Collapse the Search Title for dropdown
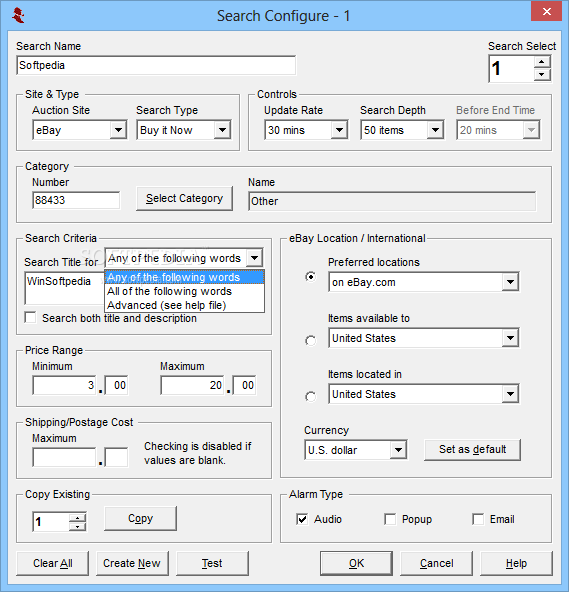The width and height of the screenshot is (569, 592). 254,258
